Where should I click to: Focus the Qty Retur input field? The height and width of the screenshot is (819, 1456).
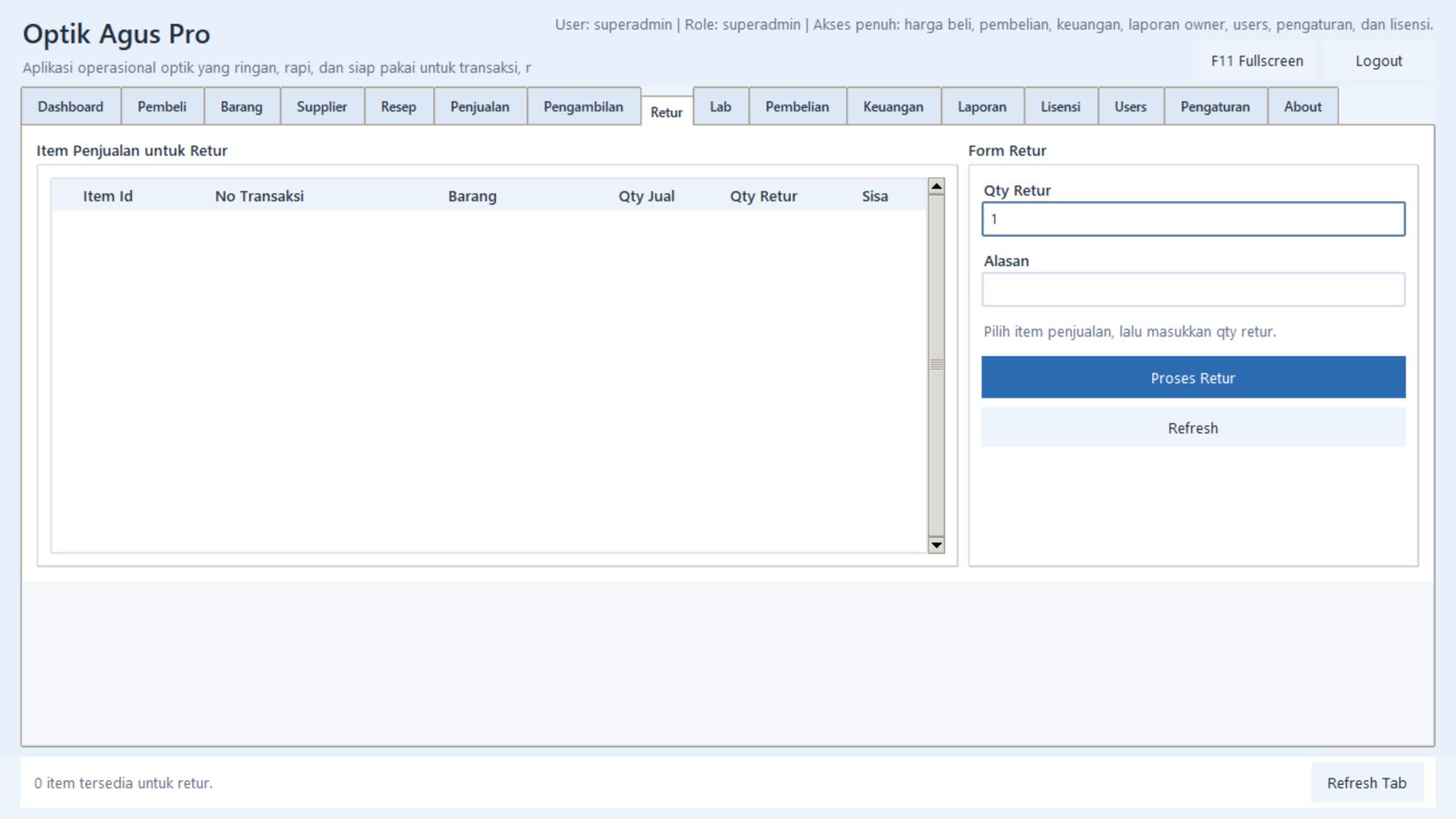(1193, 219)
